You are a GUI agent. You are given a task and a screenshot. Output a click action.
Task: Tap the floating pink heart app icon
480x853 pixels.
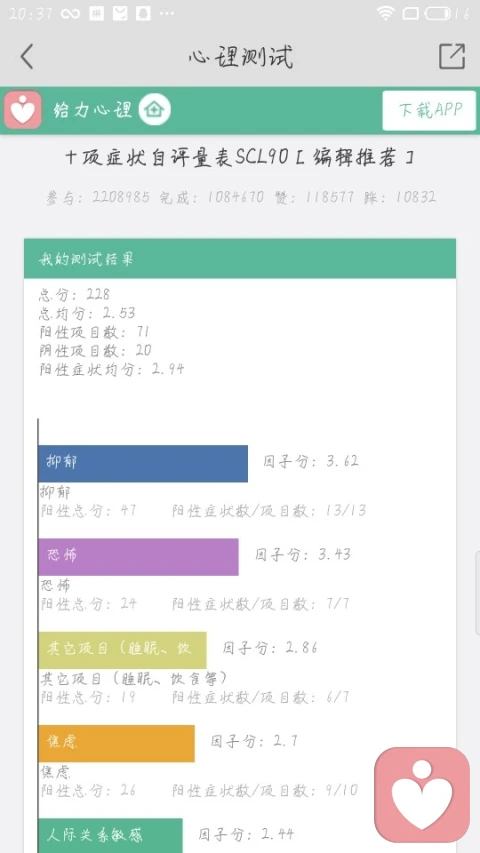422,794
